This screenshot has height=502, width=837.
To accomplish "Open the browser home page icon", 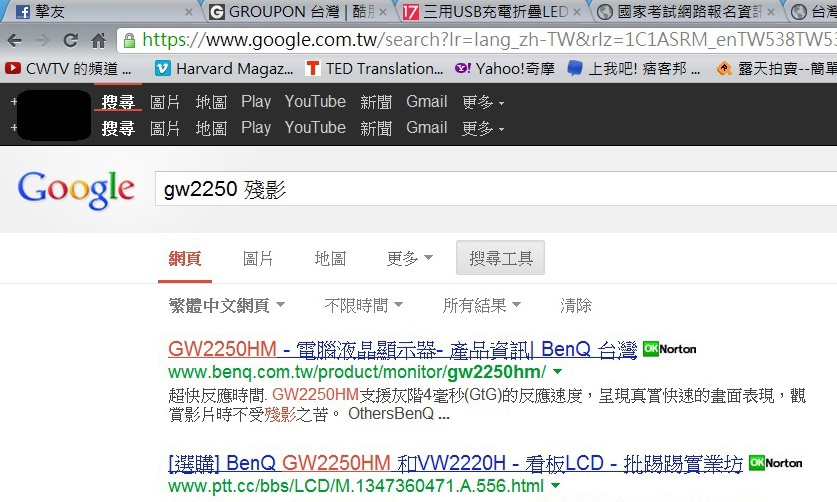I will (x=98, y=40).
